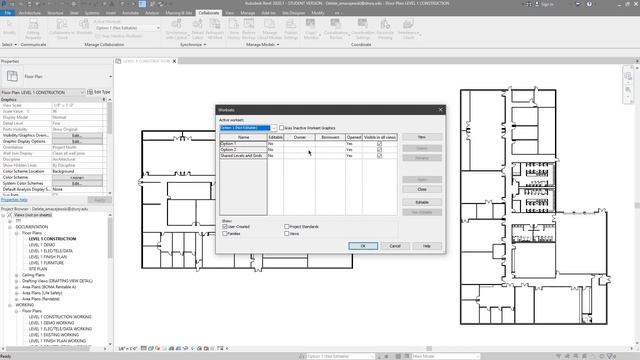Expand Synchronize panel dropdown
640x360 pixels.
pyautogui.click(x=205, y=44)
